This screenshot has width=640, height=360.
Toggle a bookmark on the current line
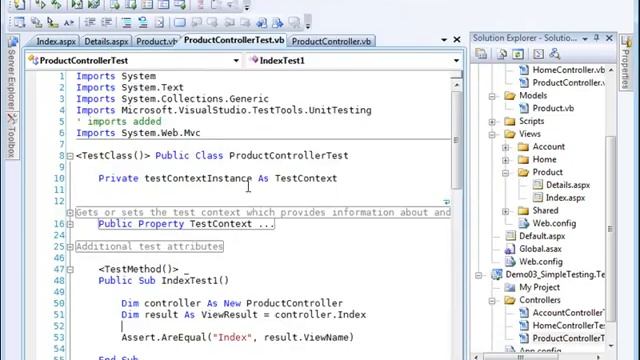tap(180, 22)
